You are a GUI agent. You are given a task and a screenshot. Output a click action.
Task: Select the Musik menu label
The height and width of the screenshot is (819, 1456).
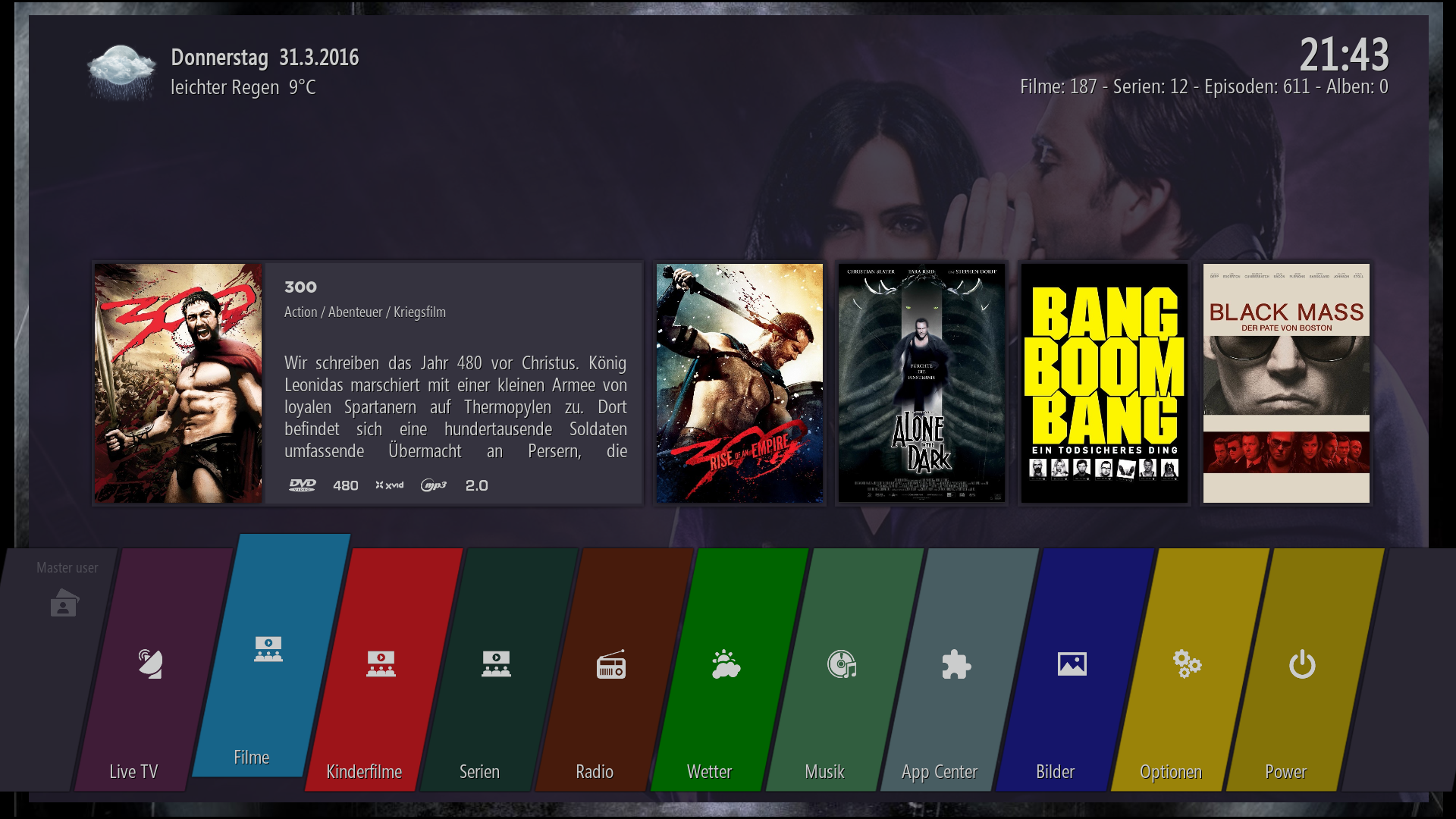point(824,772)
